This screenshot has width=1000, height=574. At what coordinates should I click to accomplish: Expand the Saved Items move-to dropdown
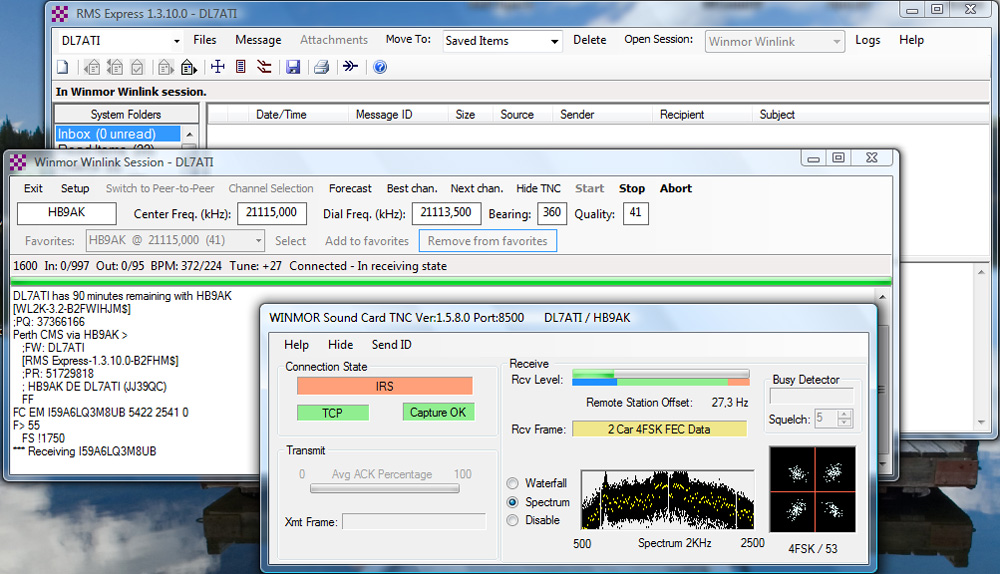click(x=555, y=41)
